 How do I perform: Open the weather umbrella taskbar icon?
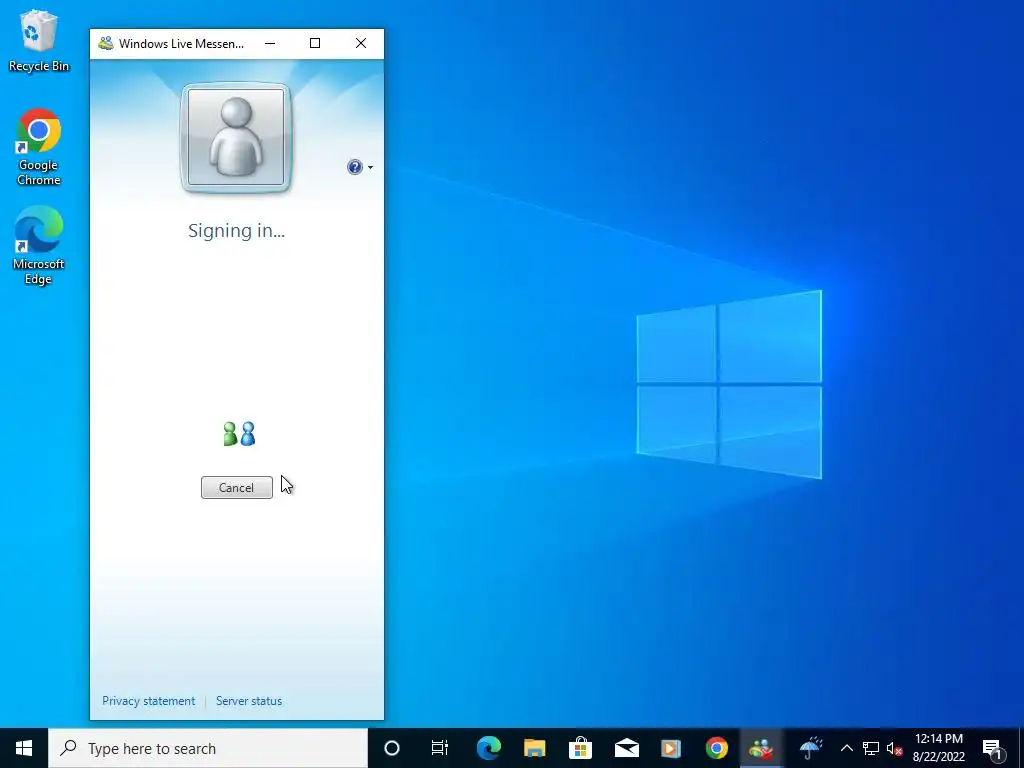click(810, 748)
